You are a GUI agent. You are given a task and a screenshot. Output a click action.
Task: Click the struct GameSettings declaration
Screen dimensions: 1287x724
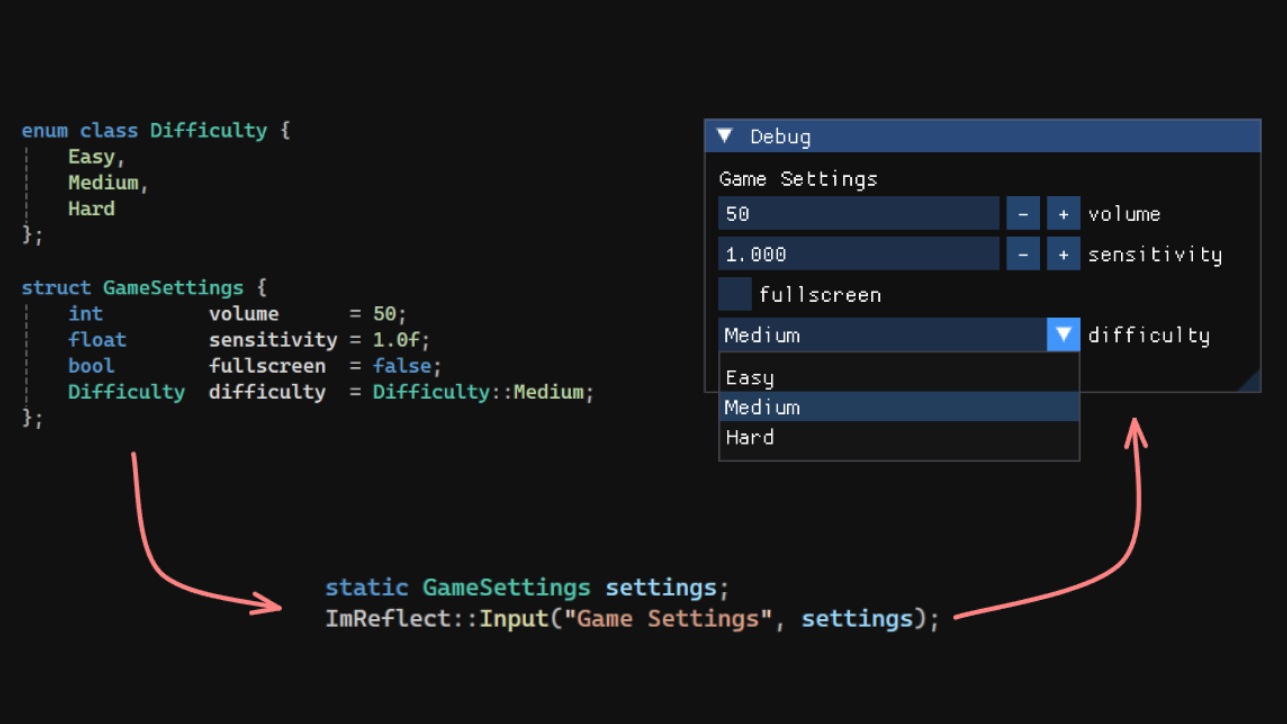coord(144,288)
